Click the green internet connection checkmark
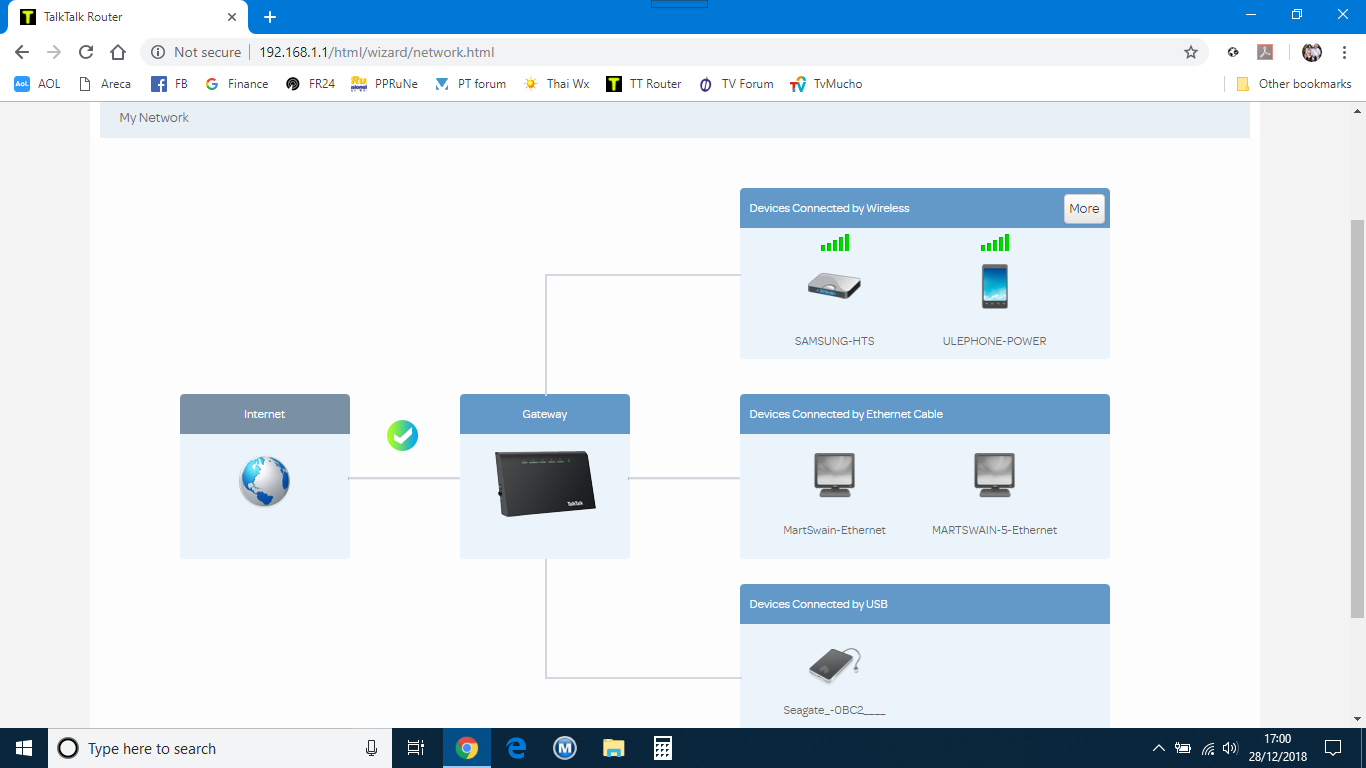 (403, 435)
